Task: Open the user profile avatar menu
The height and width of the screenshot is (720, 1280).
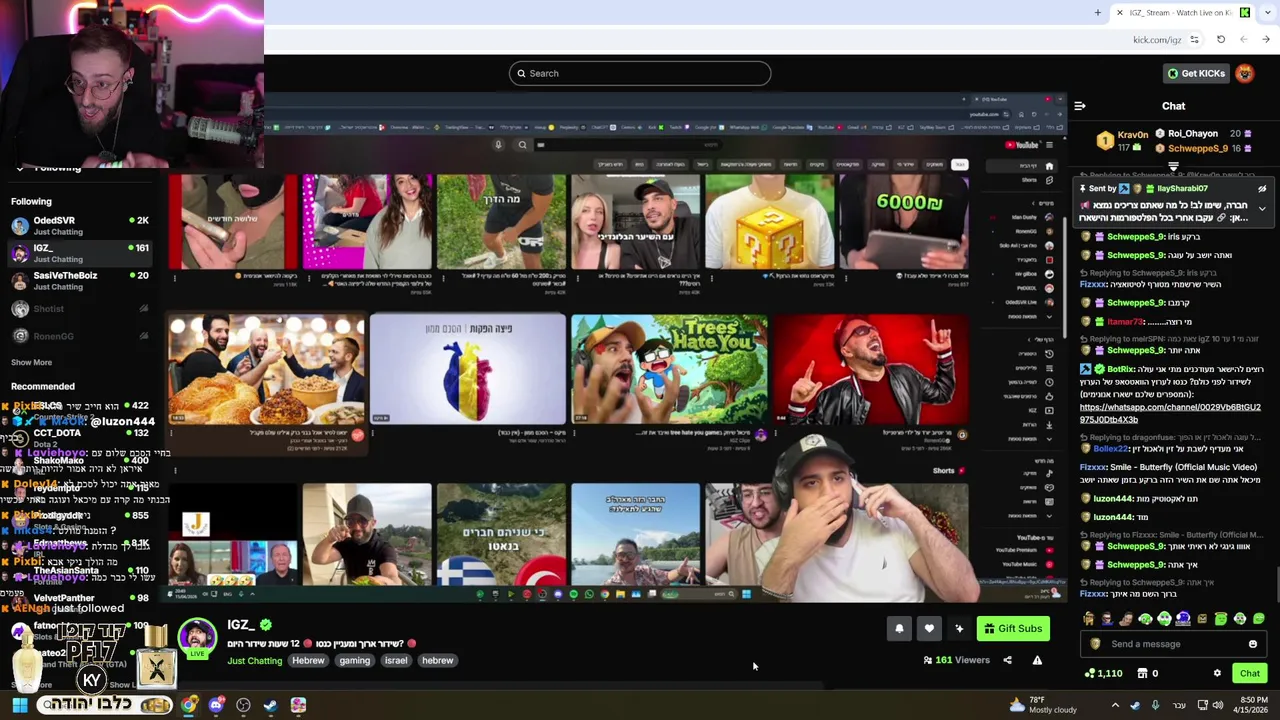Action: (x=1245, y=73)
